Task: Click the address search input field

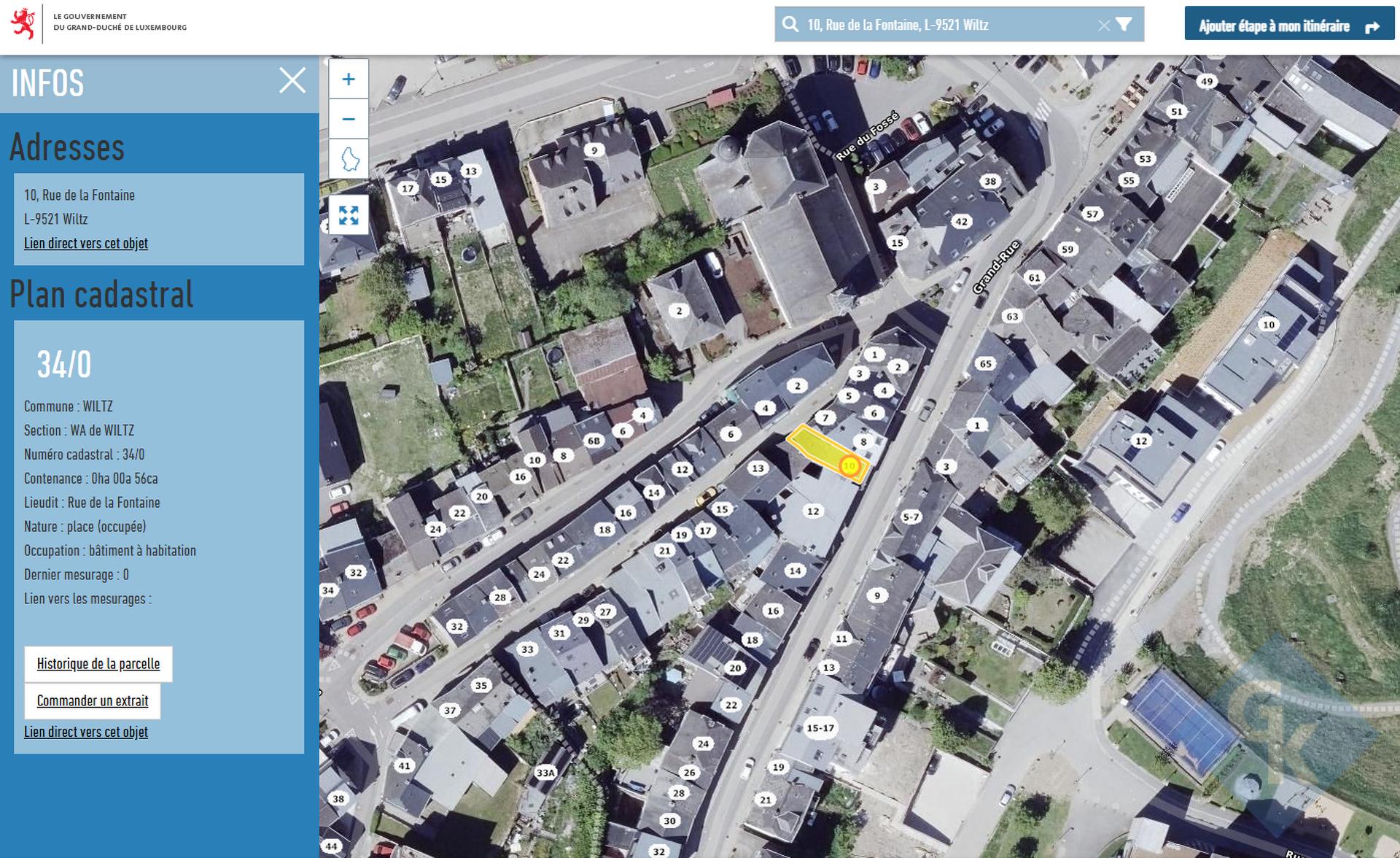Action: [948, 25]
